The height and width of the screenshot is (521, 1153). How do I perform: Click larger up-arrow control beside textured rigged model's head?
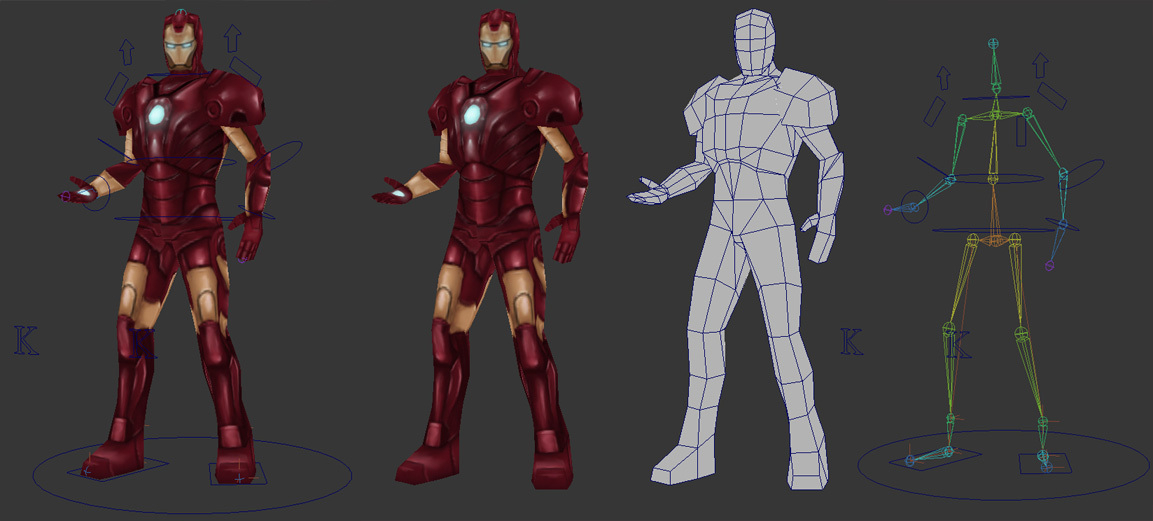[x=232, y=37]
